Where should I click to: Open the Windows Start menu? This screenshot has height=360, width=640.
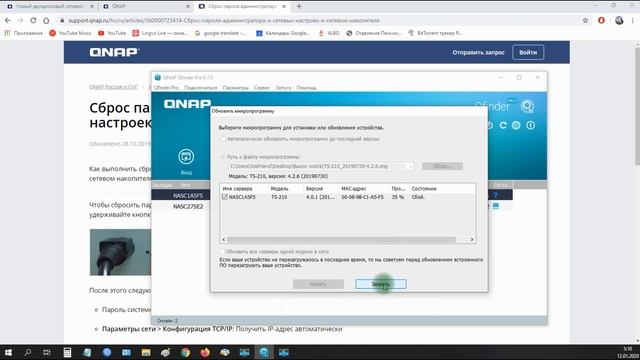pos(8,352)
